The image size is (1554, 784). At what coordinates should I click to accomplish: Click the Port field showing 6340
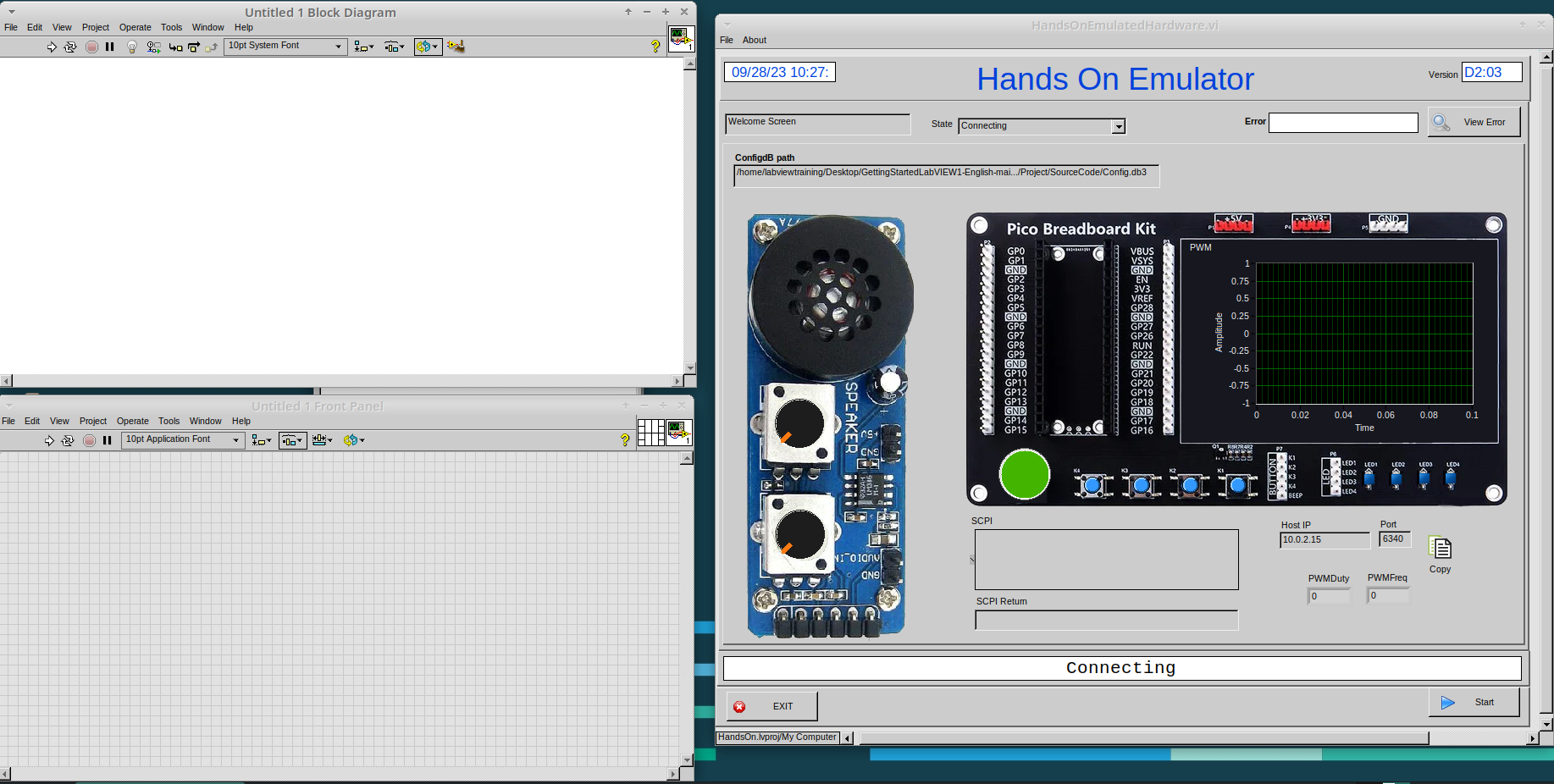[1394, 539]
